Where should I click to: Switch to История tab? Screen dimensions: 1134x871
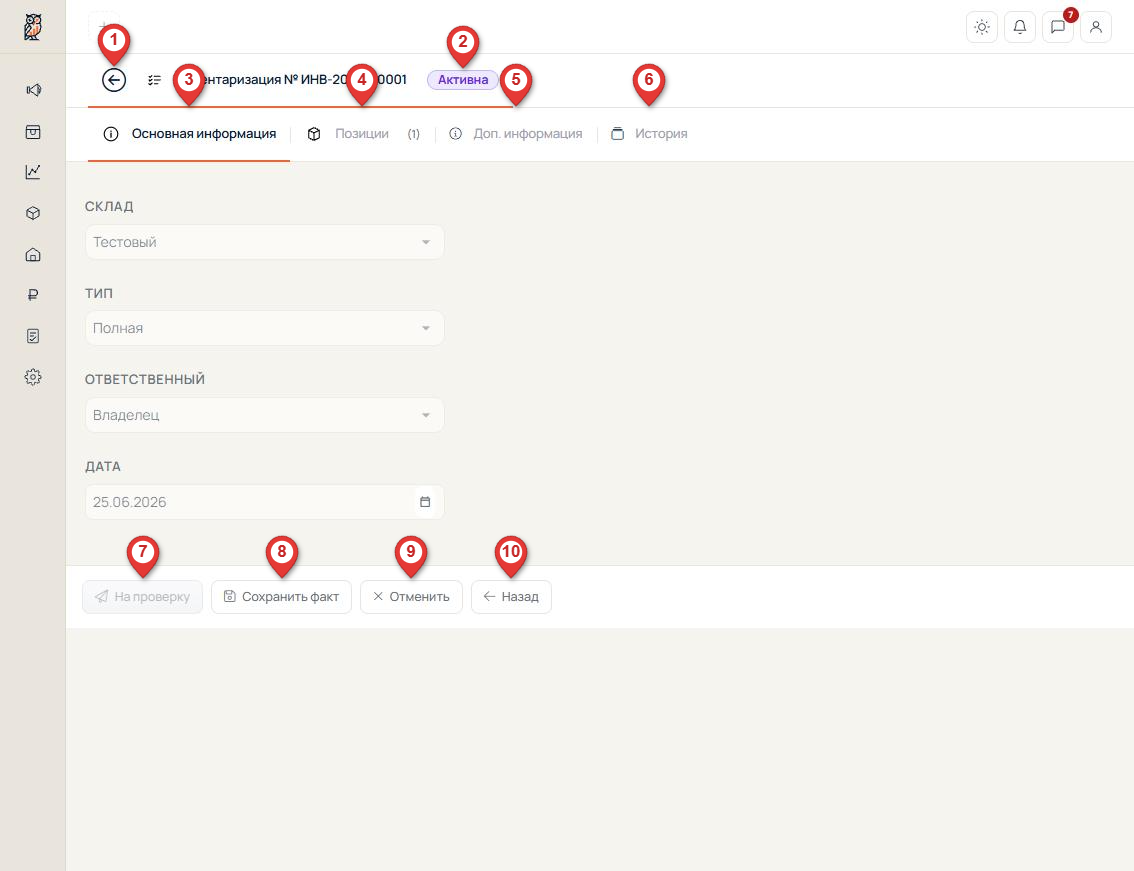[x=649, y=134]
